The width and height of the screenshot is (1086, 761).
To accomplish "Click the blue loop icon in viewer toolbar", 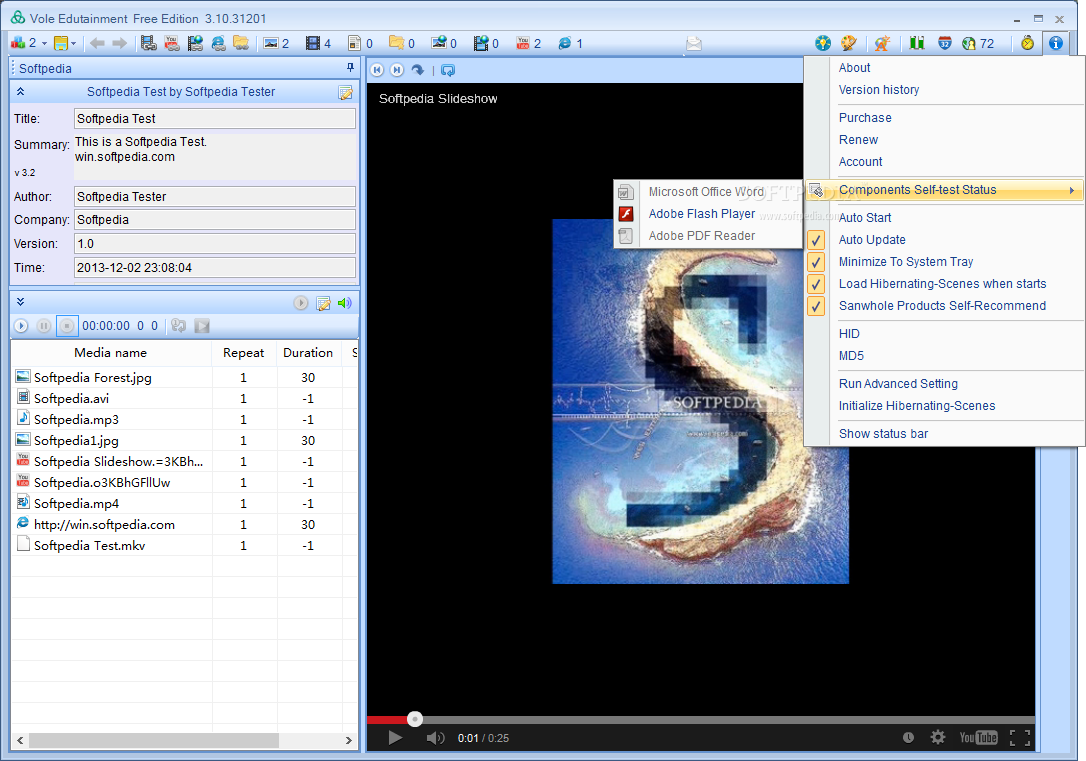I will click(x=448, y=70).
